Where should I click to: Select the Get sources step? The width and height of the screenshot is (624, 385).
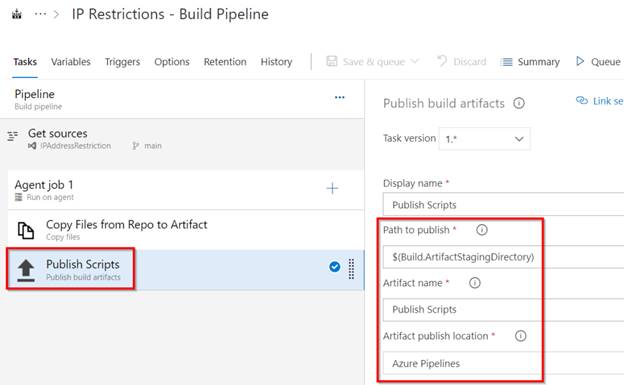pyautogui.click(x=182, y=139)
